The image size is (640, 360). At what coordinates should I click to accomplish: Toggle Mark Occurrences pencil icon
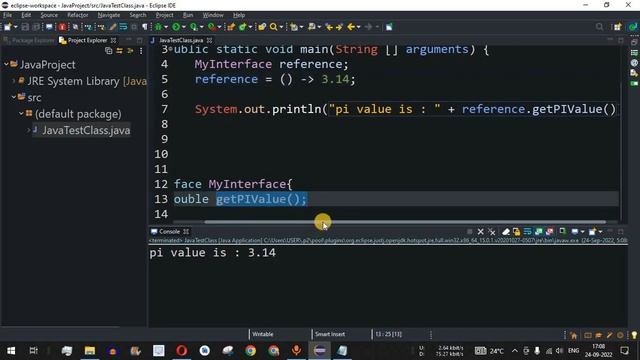click(x=112, y=27)
